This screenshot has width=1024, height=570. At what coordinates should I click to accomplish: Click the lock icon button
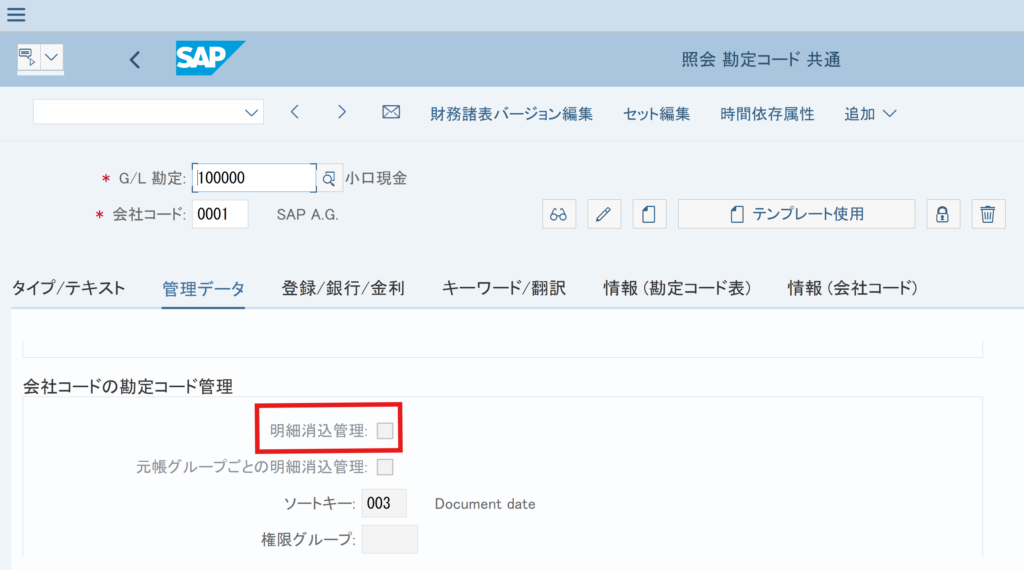pyautogui.click(x=942, y=214)
